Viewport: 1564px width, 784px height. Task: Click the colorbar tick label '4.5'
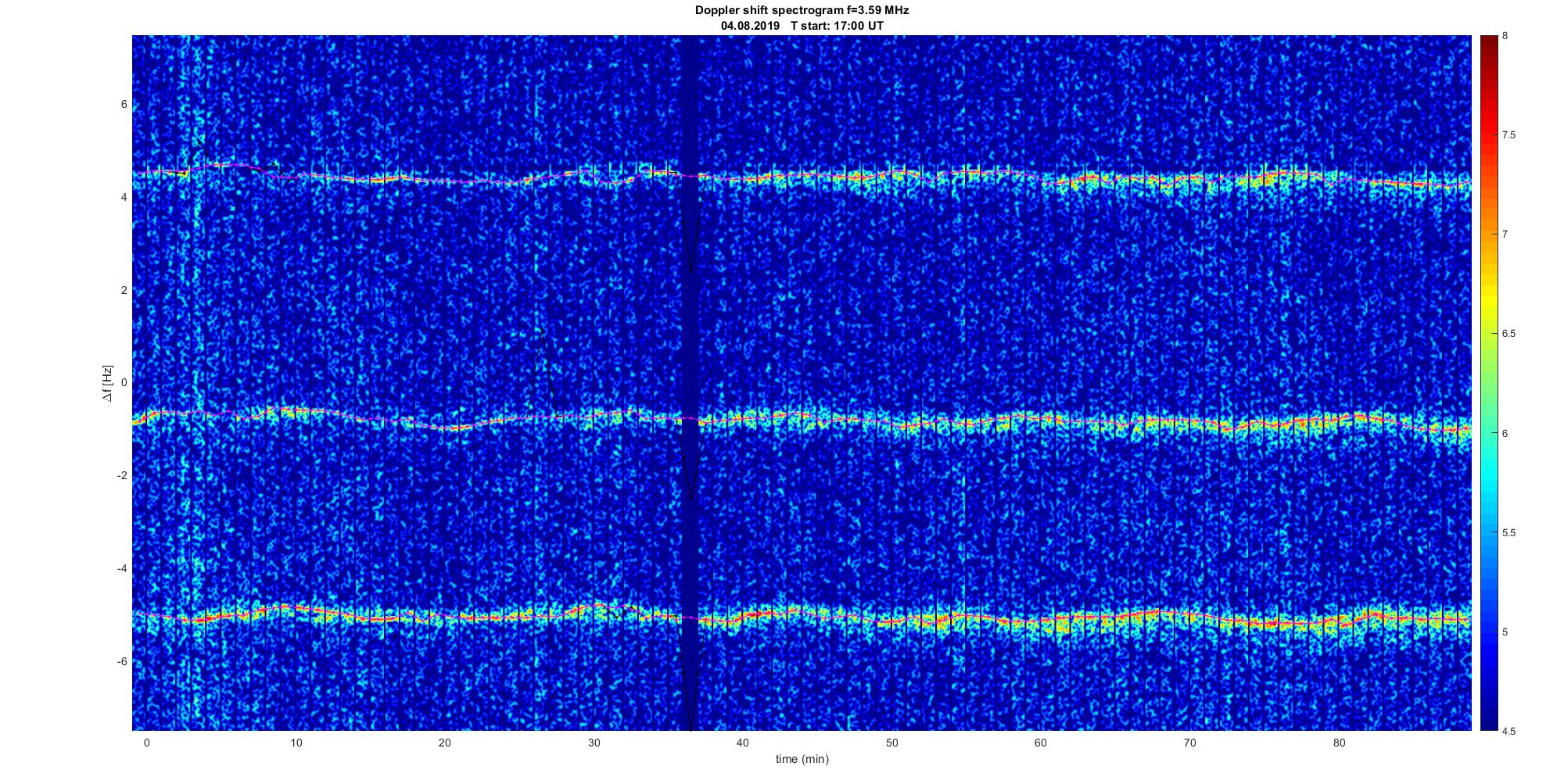(x=1509, y=731)
